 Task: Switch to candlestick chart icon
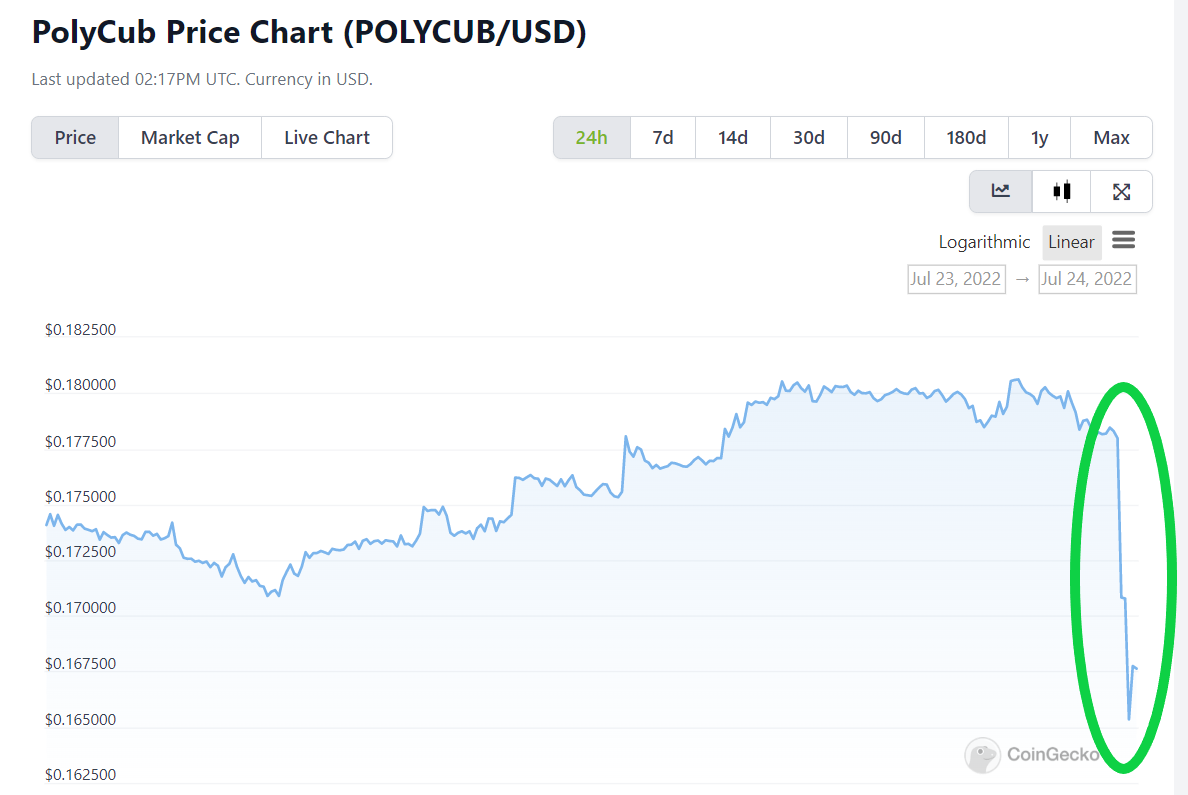pos(1061,192)
